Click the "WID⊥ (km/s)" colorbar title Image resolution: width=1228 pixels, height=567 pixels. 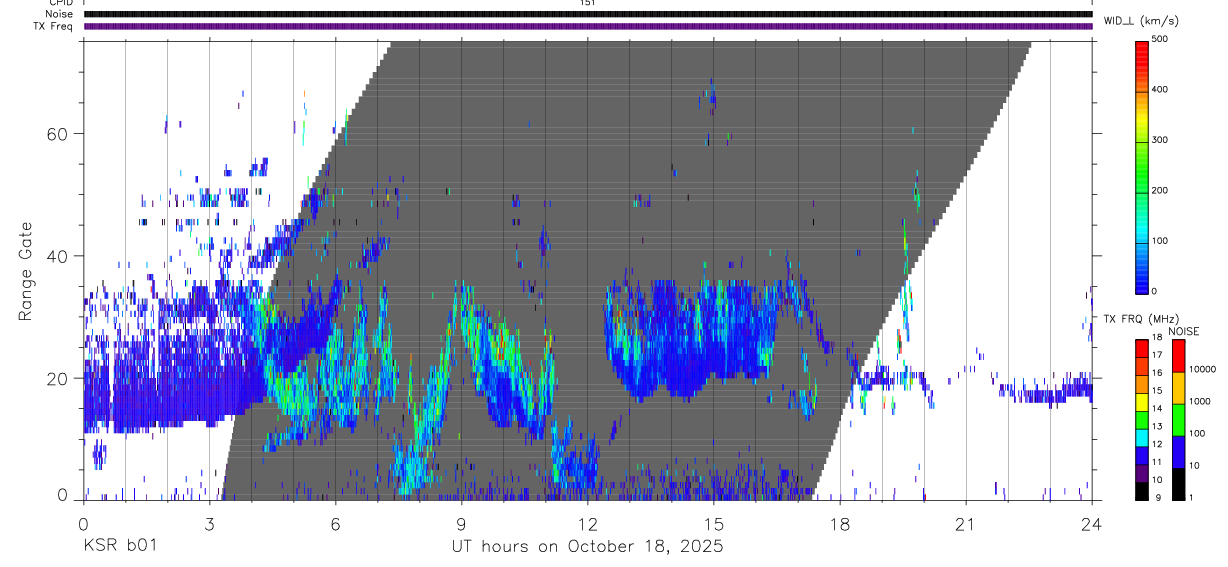click(x=1142, y=20)
